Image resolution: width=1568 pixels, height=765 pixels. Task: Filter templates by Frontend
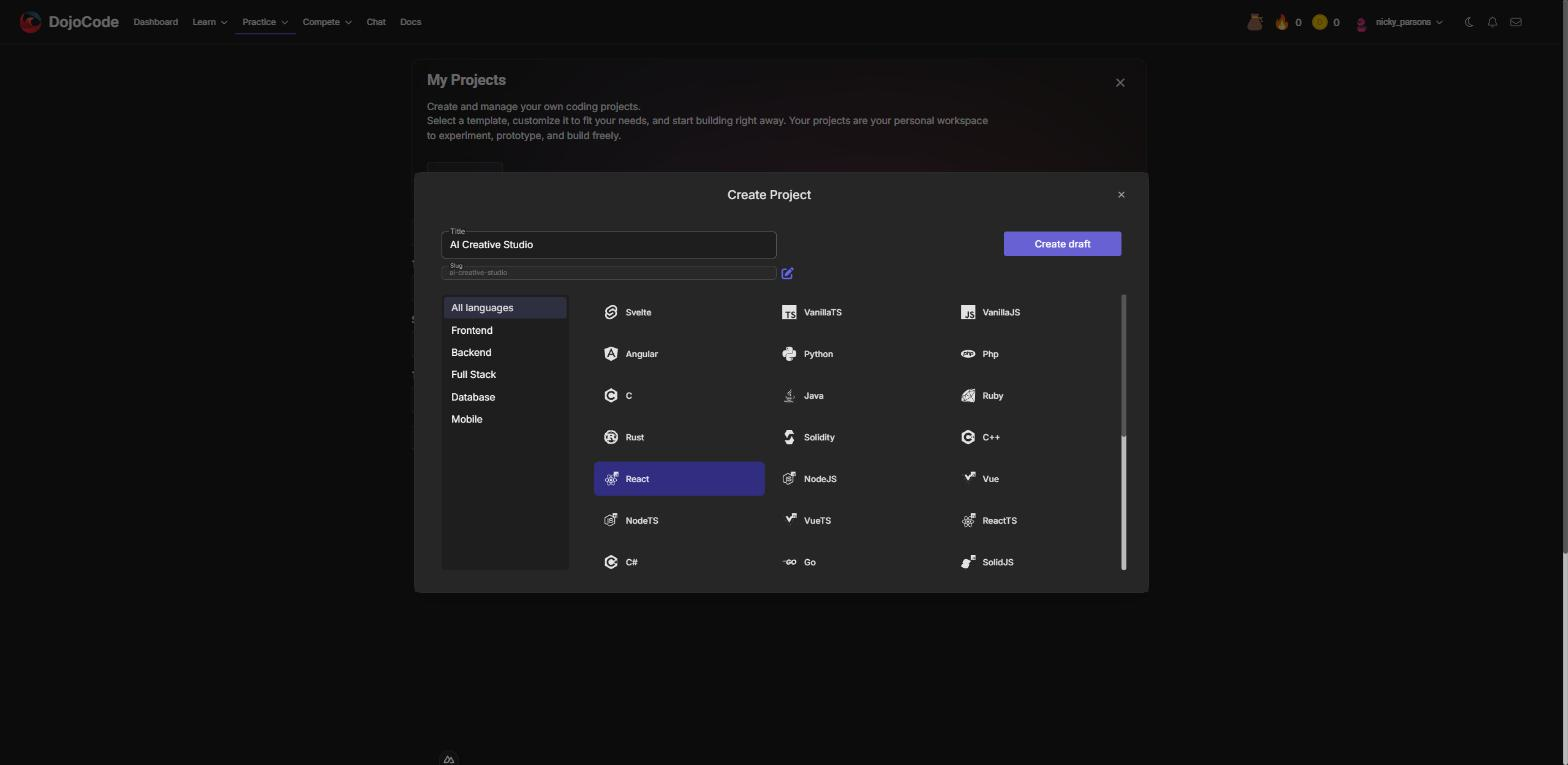505,330
